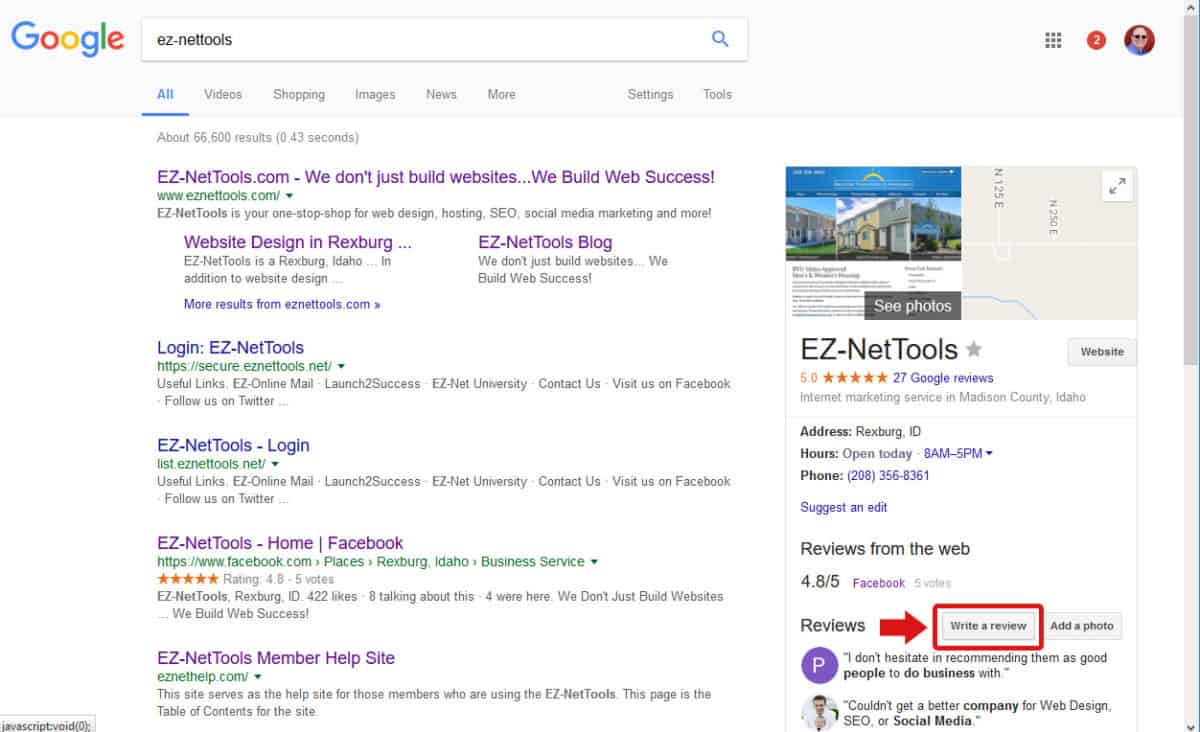This screenshot has width=1200, height=732.
Task: Click the Google logo
Action: (68, 39)
